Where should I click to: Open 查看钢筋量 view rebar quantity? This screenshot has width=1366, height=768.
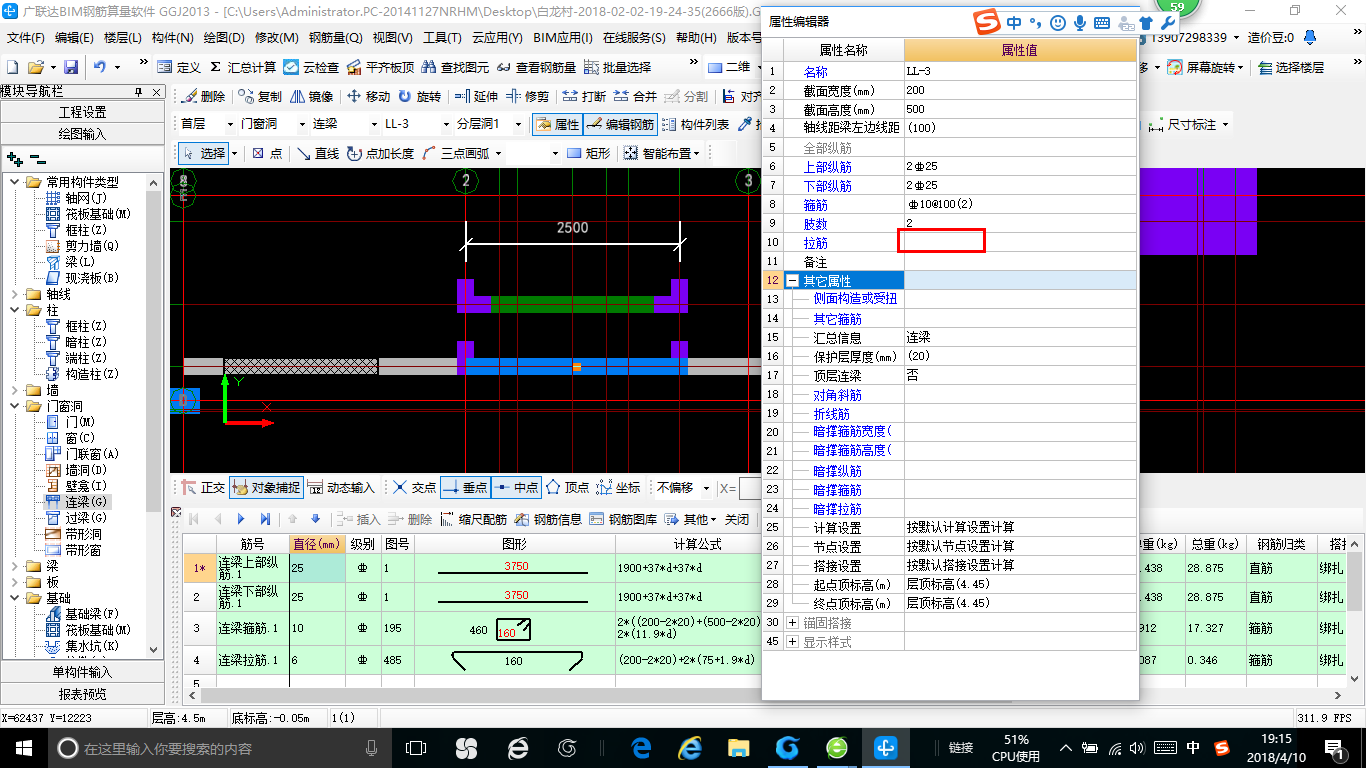coord(536,67)
